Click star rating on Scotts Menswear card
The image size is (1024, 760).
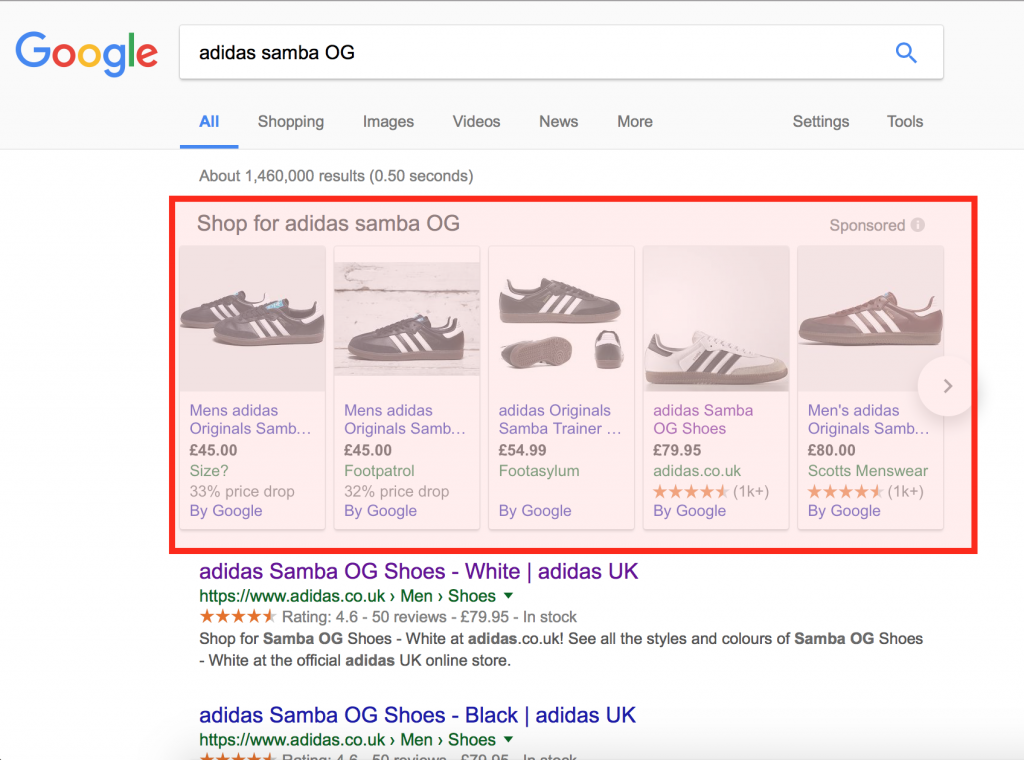pyautogui.click(x=846, y=491)
